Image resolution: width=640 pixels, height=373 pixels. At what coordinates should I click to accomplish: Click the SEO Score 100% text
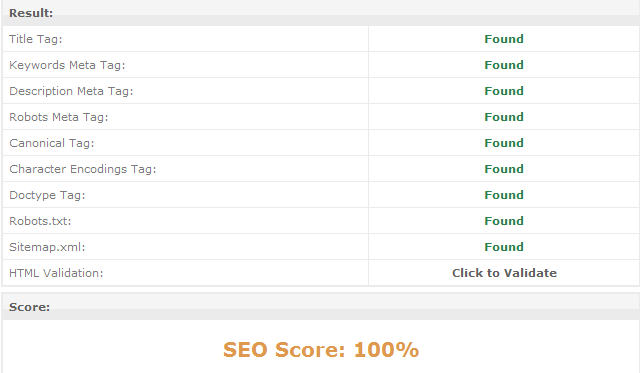pos(321,350)
